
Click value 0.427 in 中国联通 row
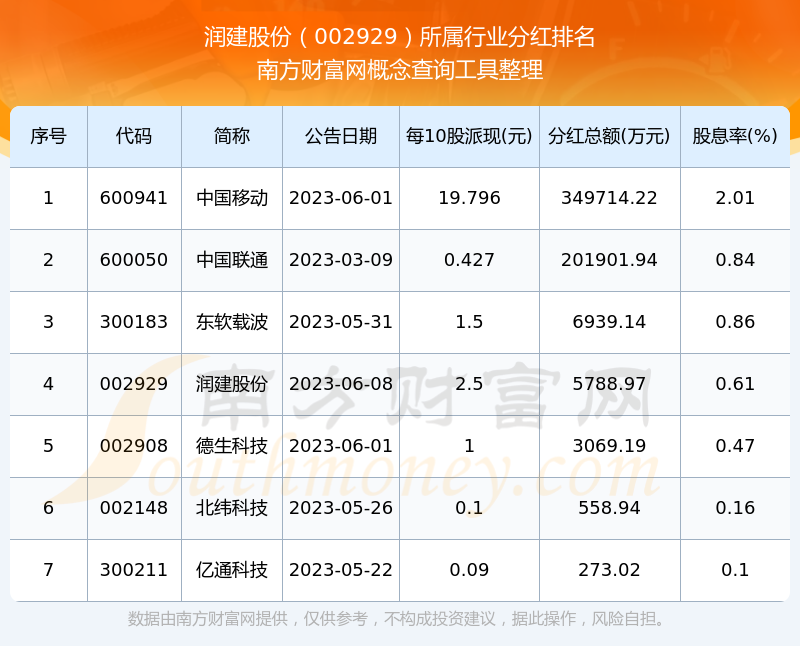click(x=469, y=260)
